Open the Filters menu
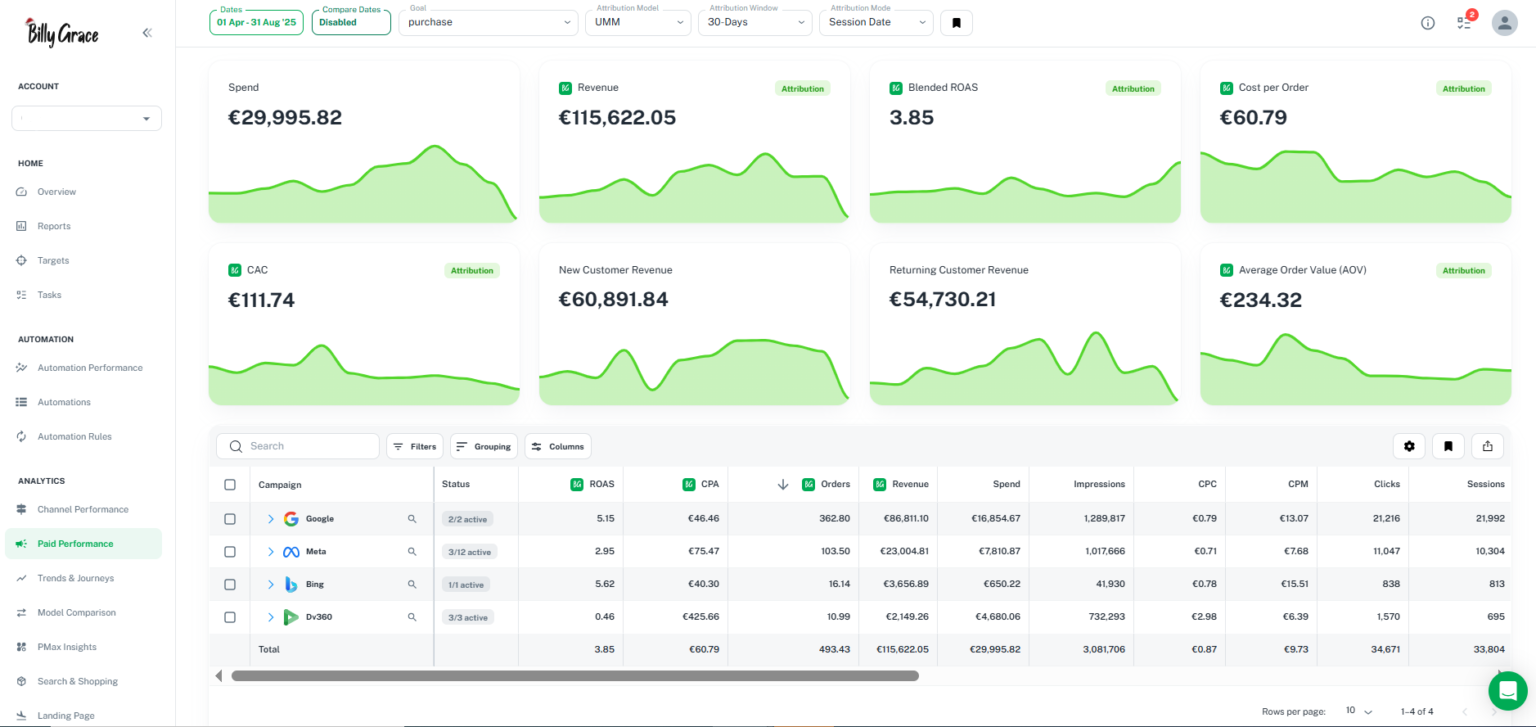The height and width of the screenshot is (727, 1536). (x=414, y=446)
